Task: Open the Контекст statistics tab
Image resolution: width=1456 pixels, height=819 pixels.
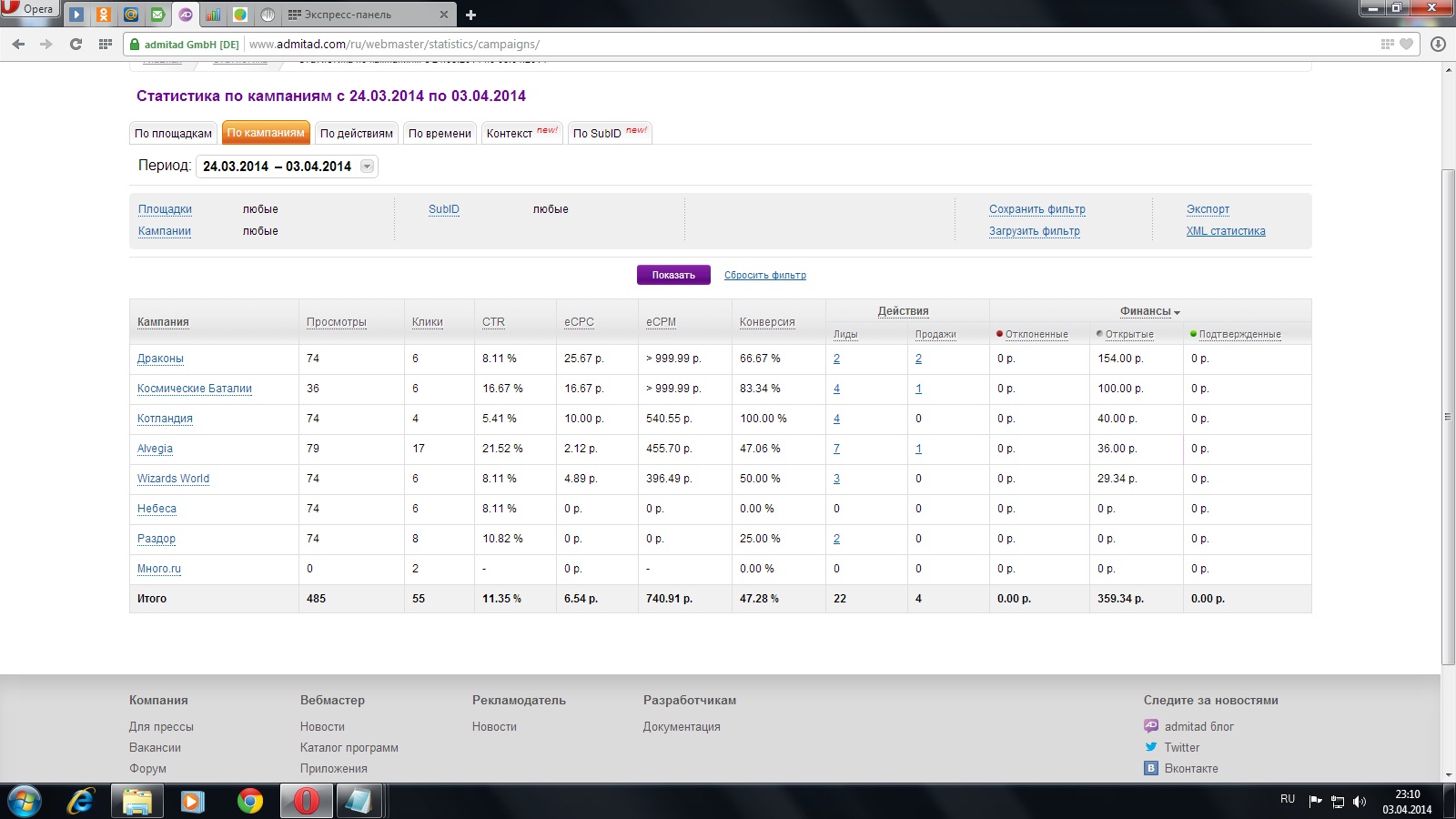Action: click(522, 133)
